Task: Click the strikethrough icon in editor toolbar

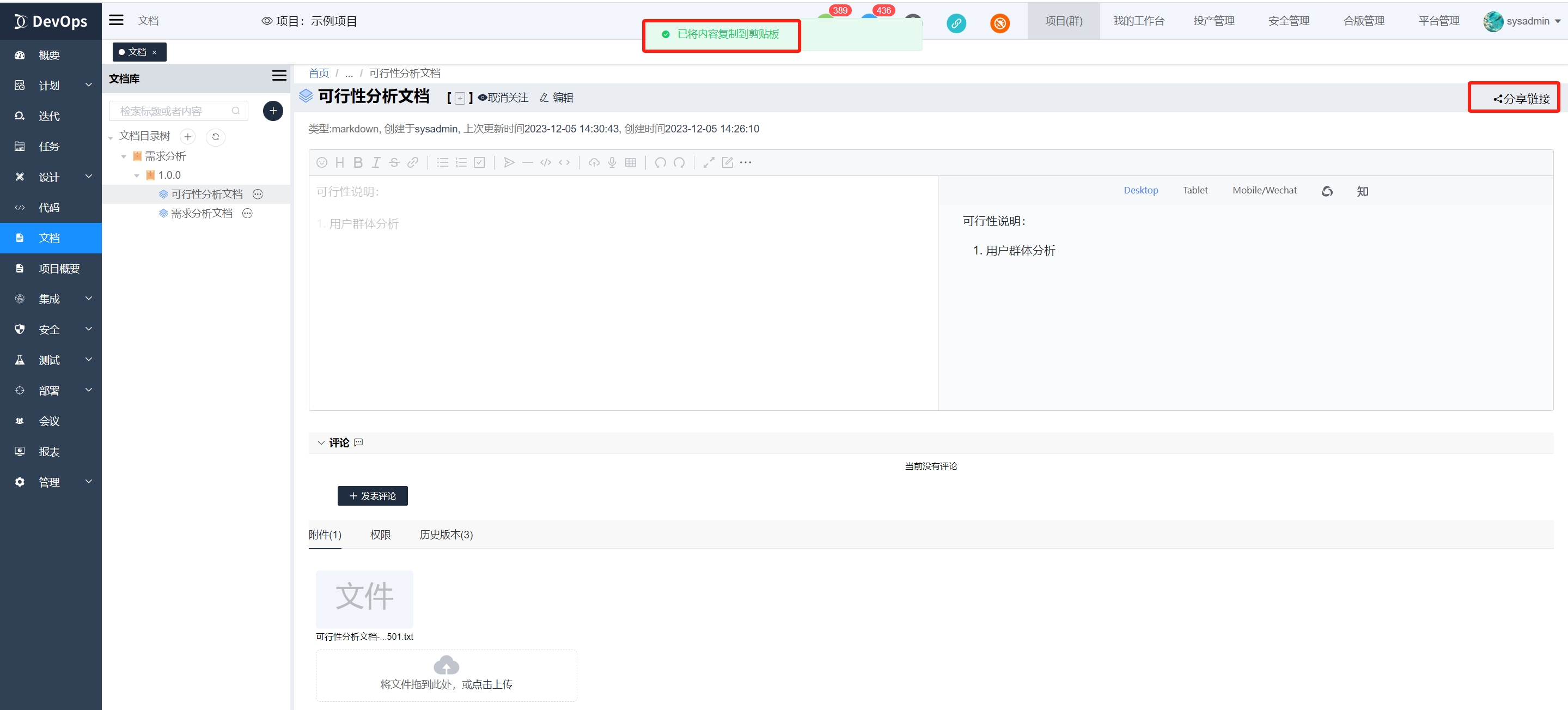Action: point(394,162)
